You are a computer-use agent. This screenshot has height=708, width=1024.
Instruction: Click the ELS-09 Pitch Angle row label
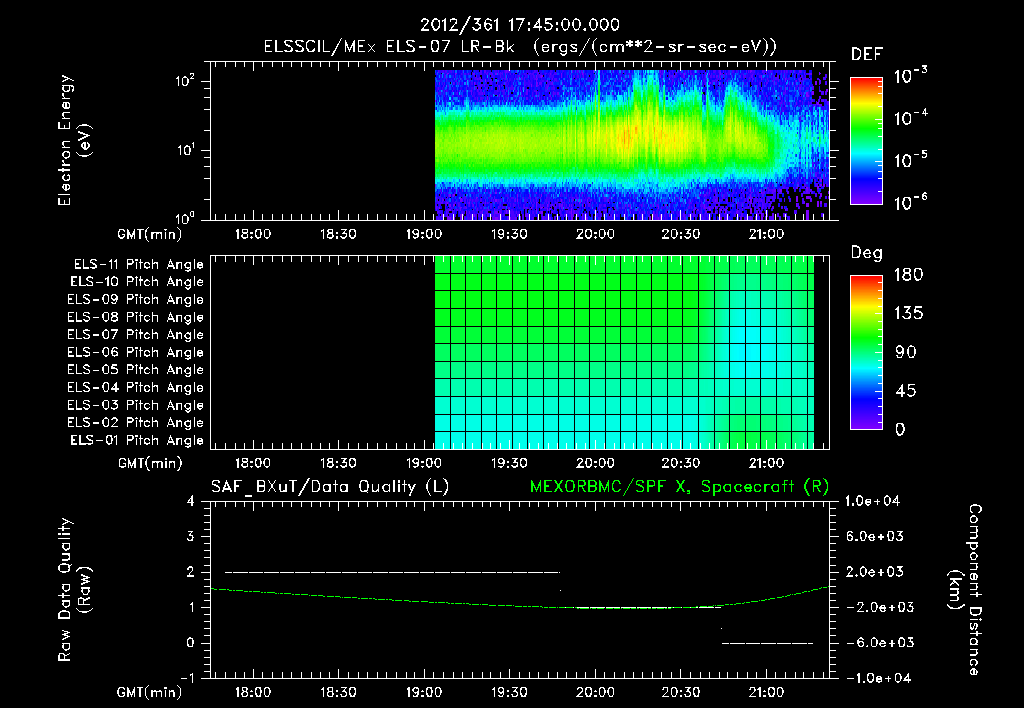pyautogui.click(x=135, y=299)
